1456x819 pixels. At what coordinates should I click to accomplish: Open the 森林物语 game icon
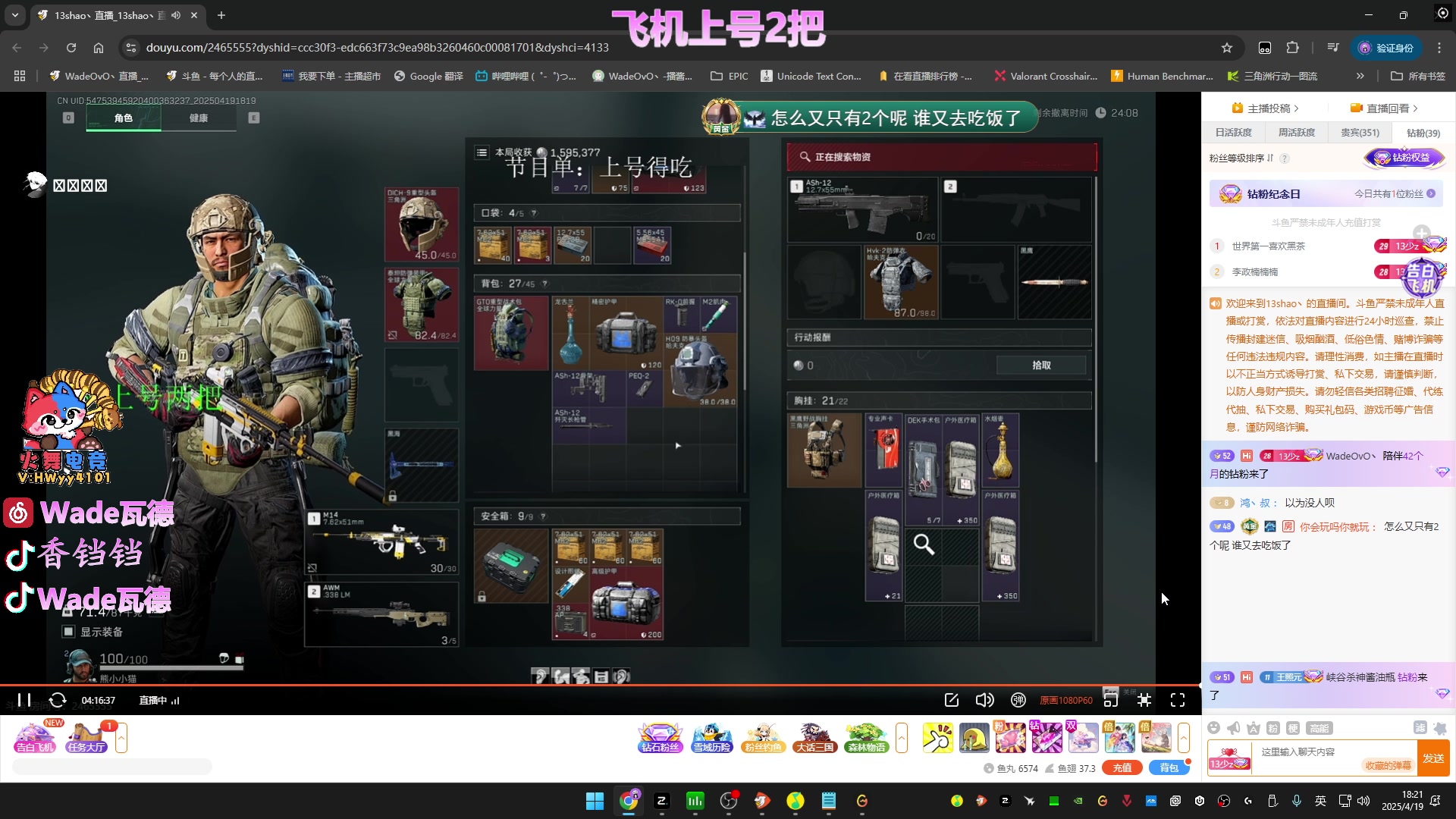pyautogui.click(x=866, y=737)
